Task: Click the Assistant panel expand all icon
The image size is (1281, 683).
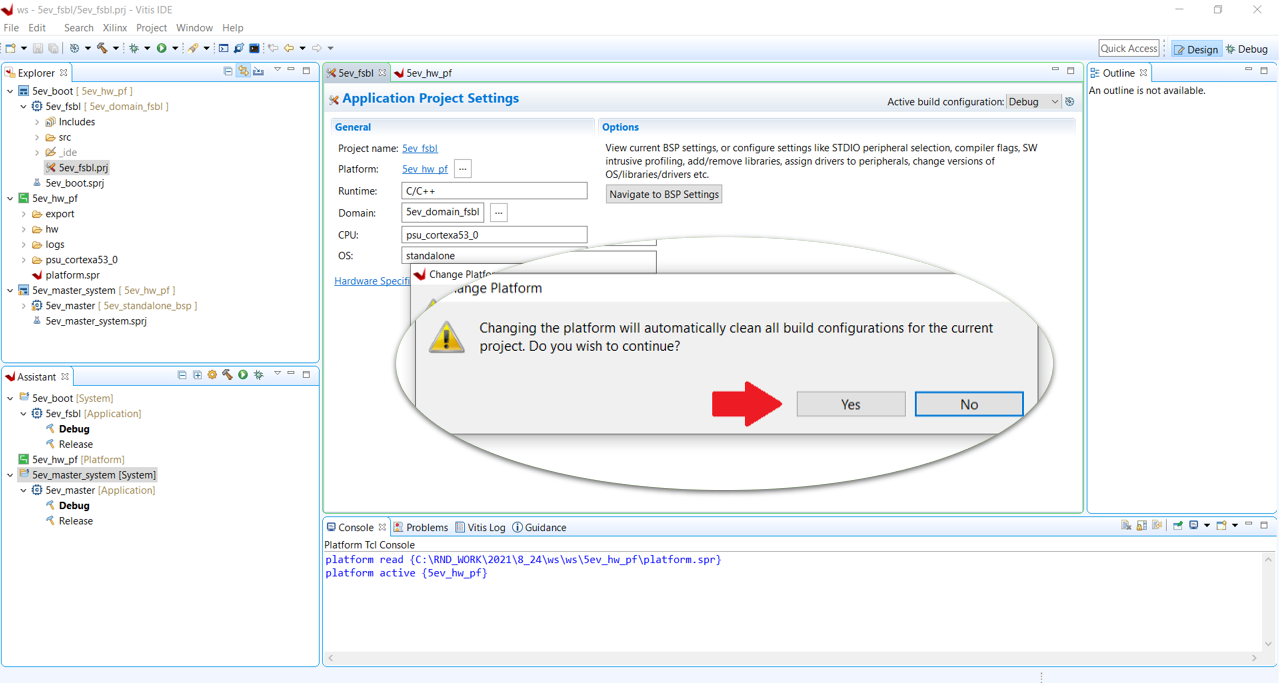Action: tap(197, 375)
